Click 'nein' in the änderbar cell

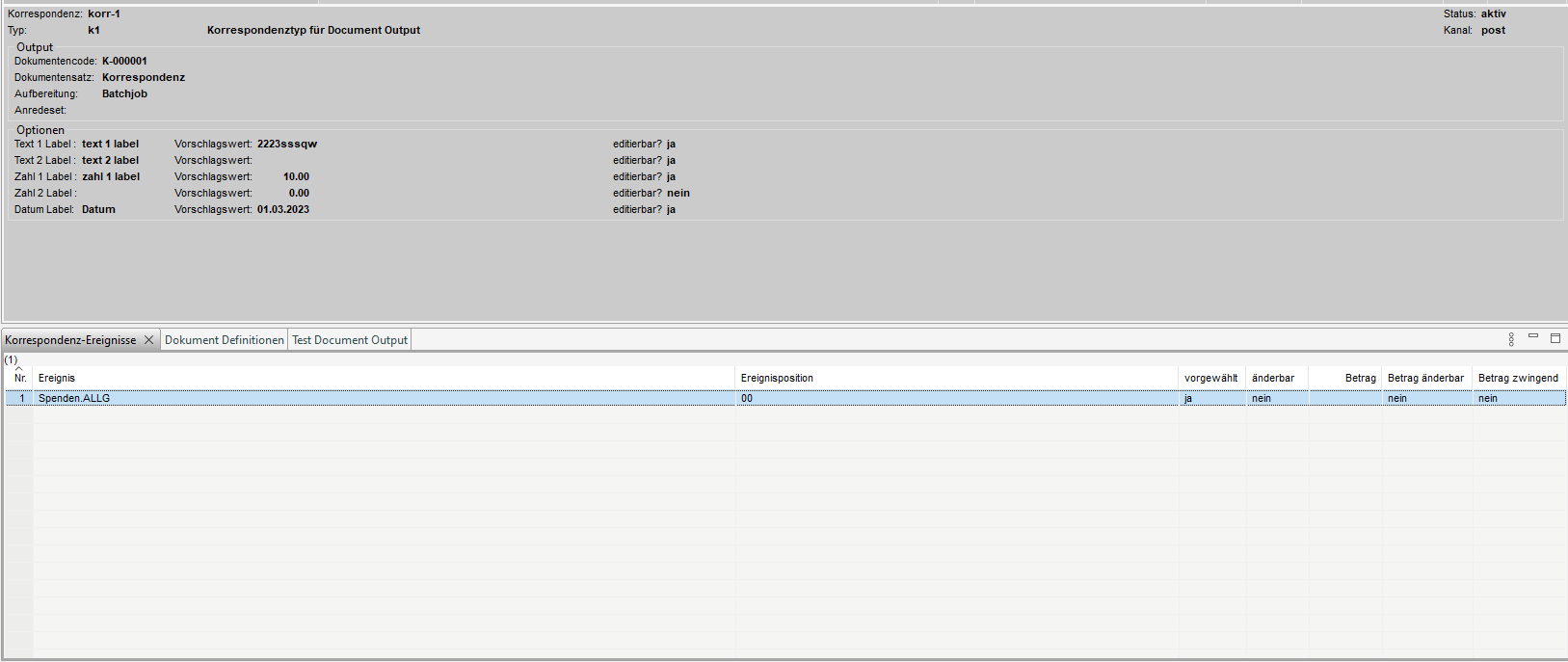point(1261,398)
